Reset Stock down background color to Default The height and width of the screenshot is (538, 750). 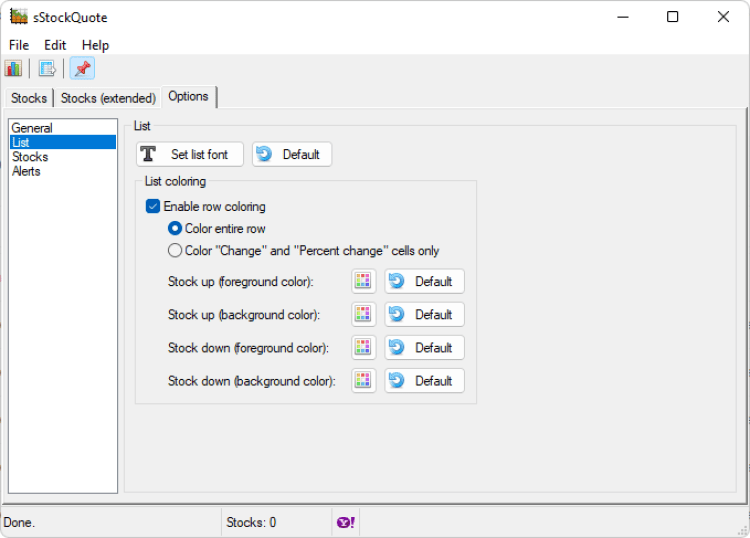(x=424, y=380)
